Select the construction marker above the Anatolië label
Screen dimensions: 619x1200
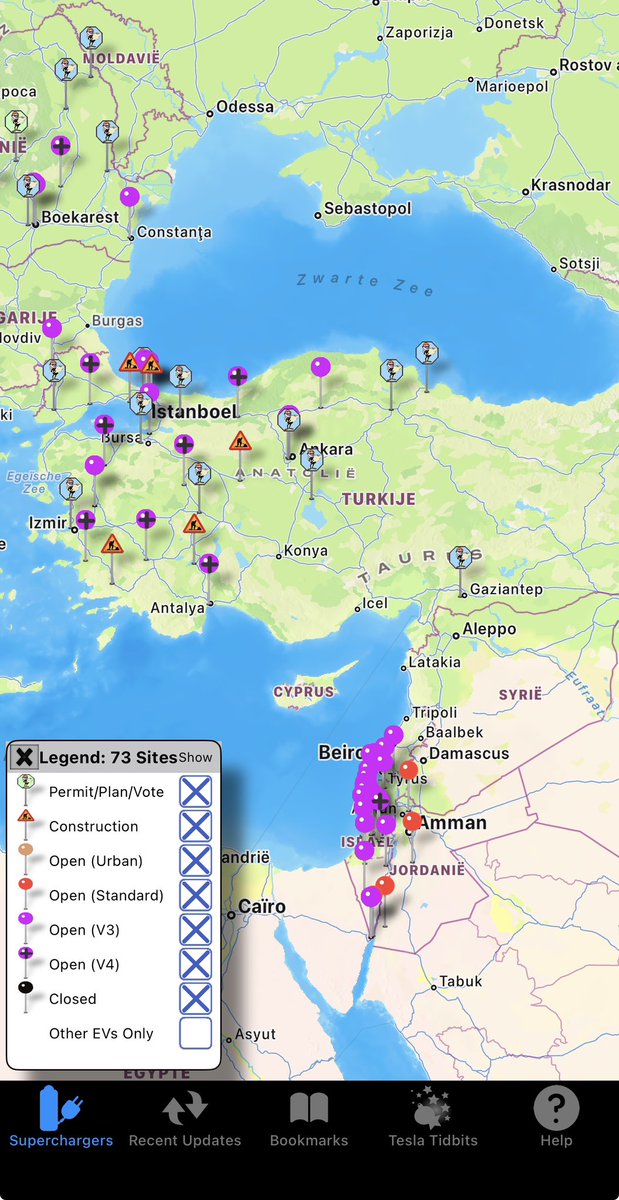(x=240, y=441)
